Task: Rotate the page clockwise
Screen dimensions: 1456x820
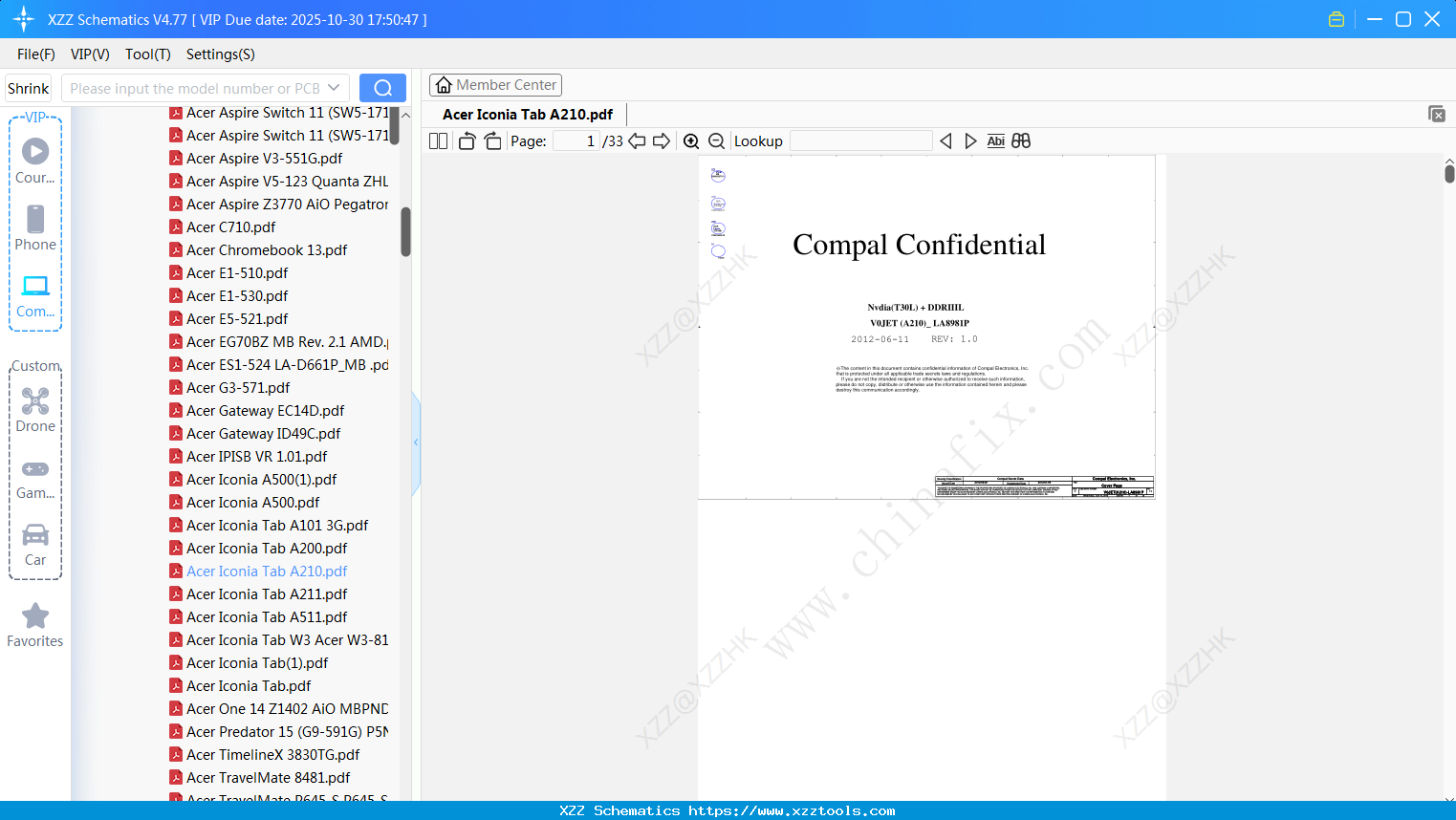Action: click(492, 141)
